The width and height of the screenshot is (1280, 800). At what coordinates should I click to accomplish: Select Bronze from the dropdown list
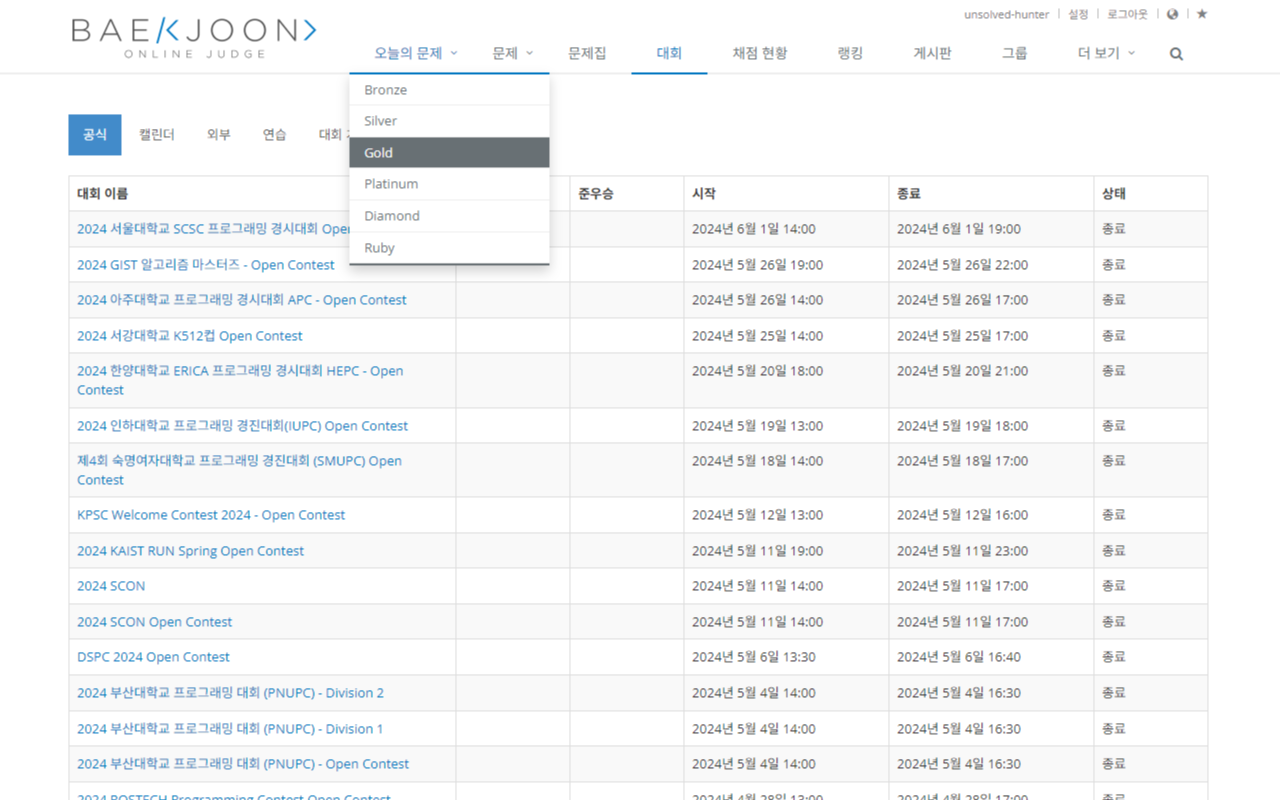click(449, 90)
